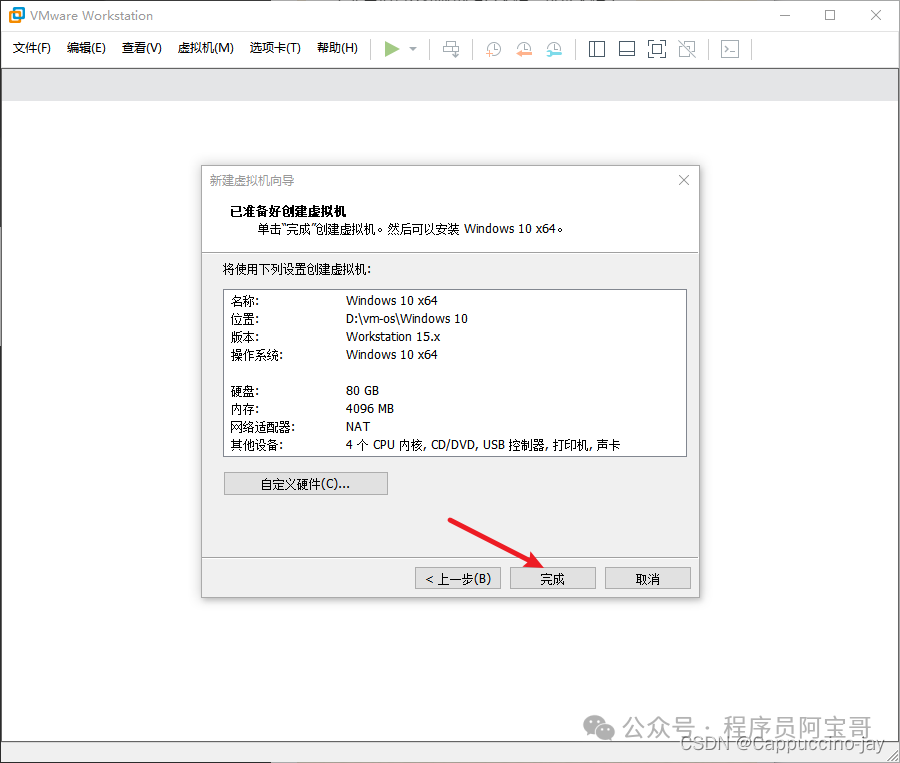Select the 操作系统 value Windows 10 x64
900x763 pixels.
coord(391,355)
